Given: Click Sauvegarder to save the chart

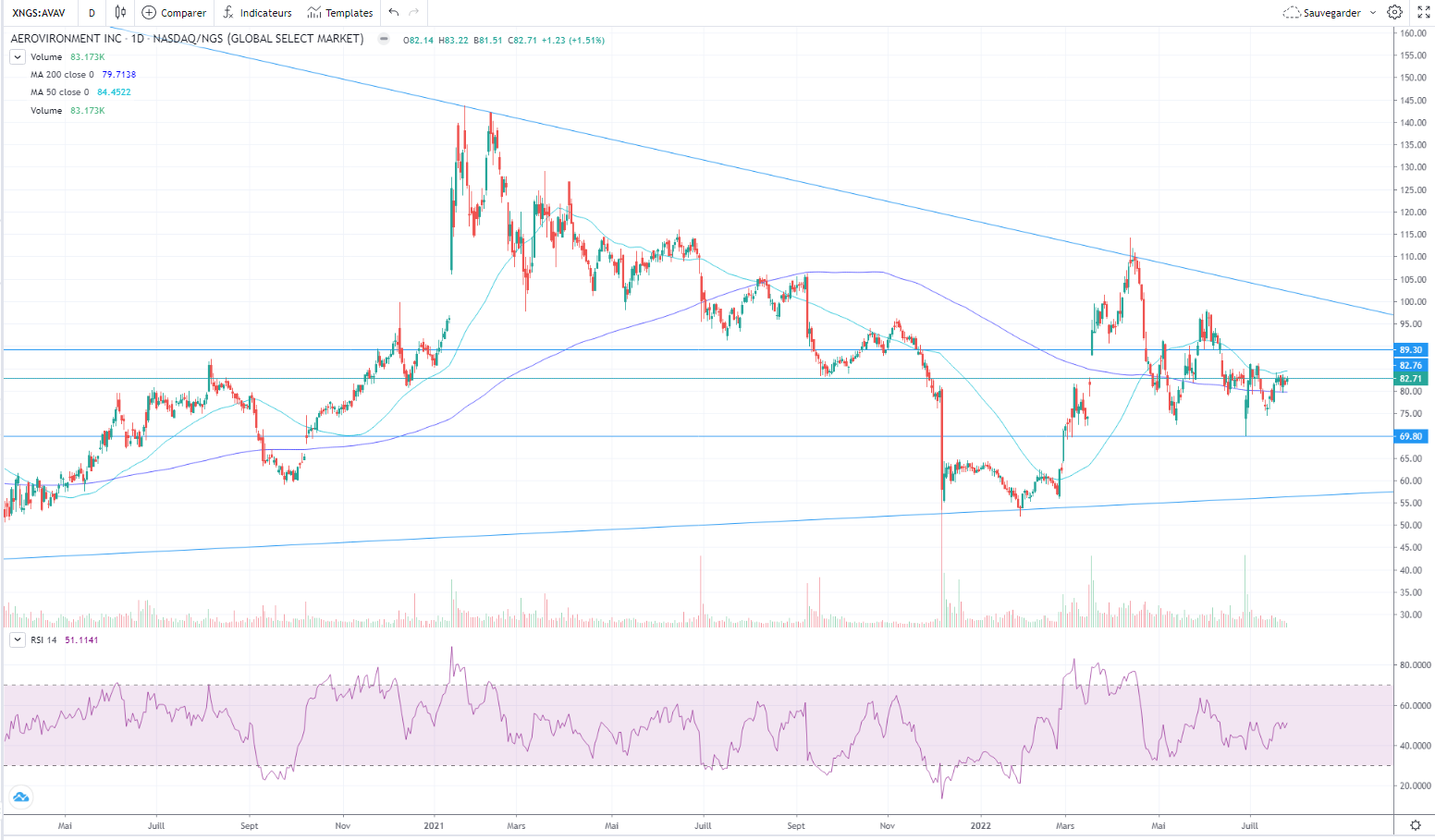Looking at the screenshot, I should (1322, 13).
